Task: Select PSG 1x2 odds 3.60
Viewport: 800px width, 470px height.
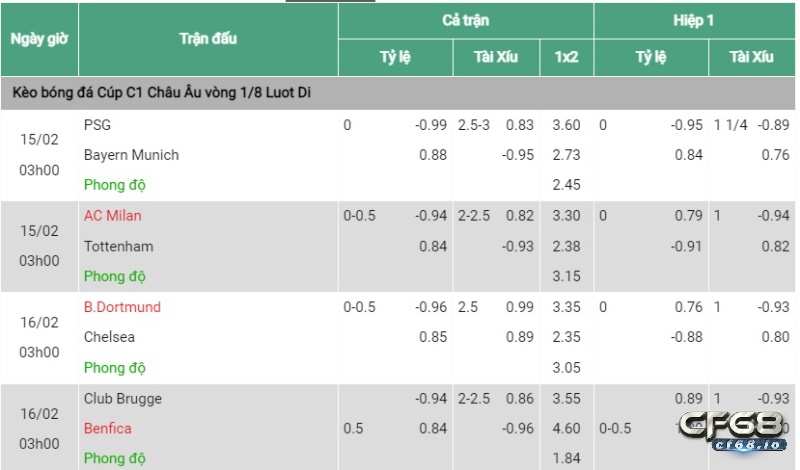Action: click(x=566, y=125)
